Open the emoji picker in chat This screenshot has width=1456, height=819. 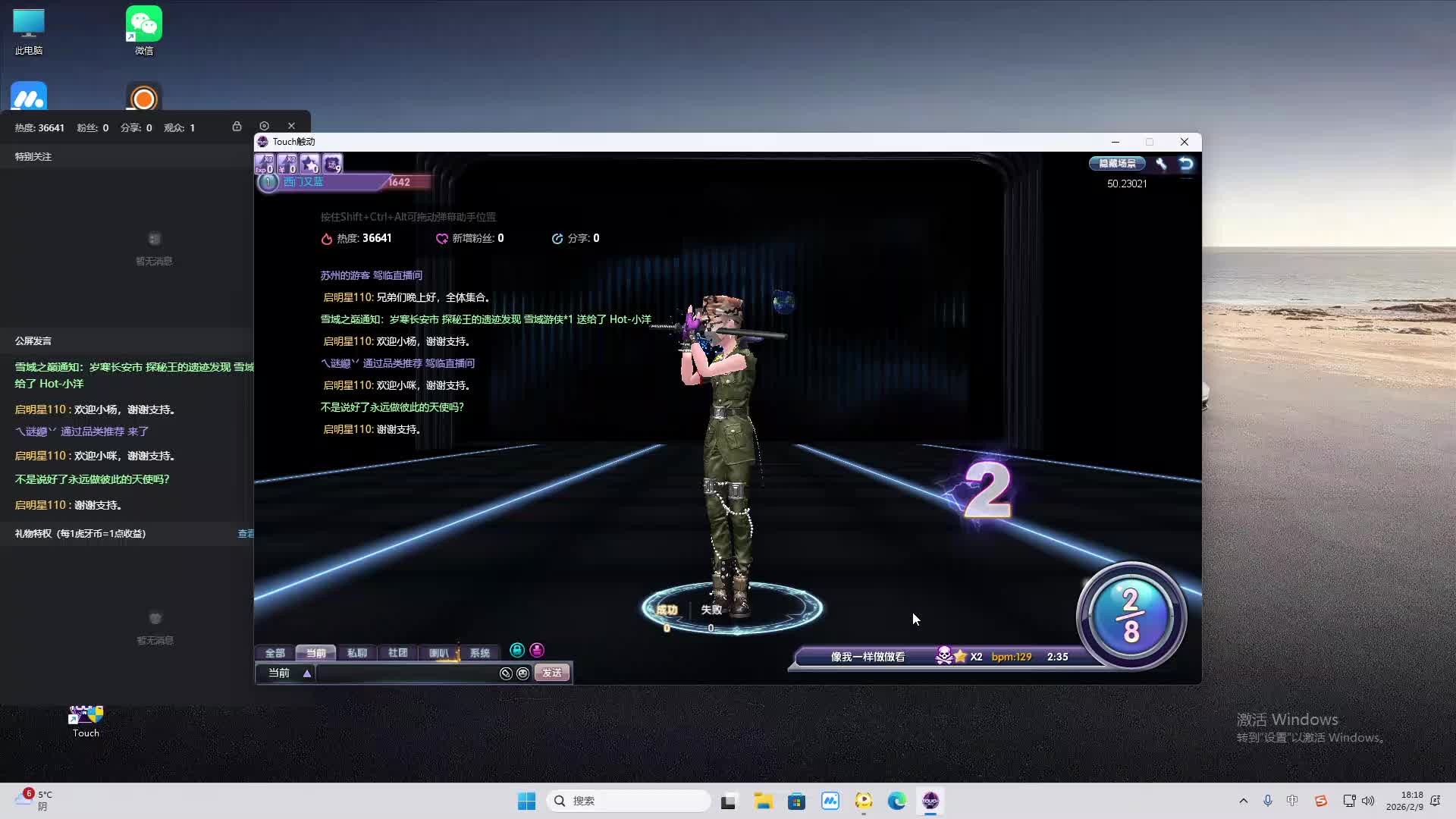pyautogui.click(x=522, y=673)
